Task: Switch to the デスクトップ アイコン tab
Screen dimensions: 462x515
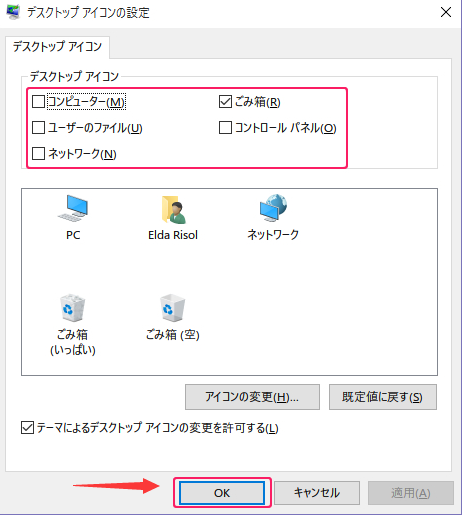Action: point(57,47)
